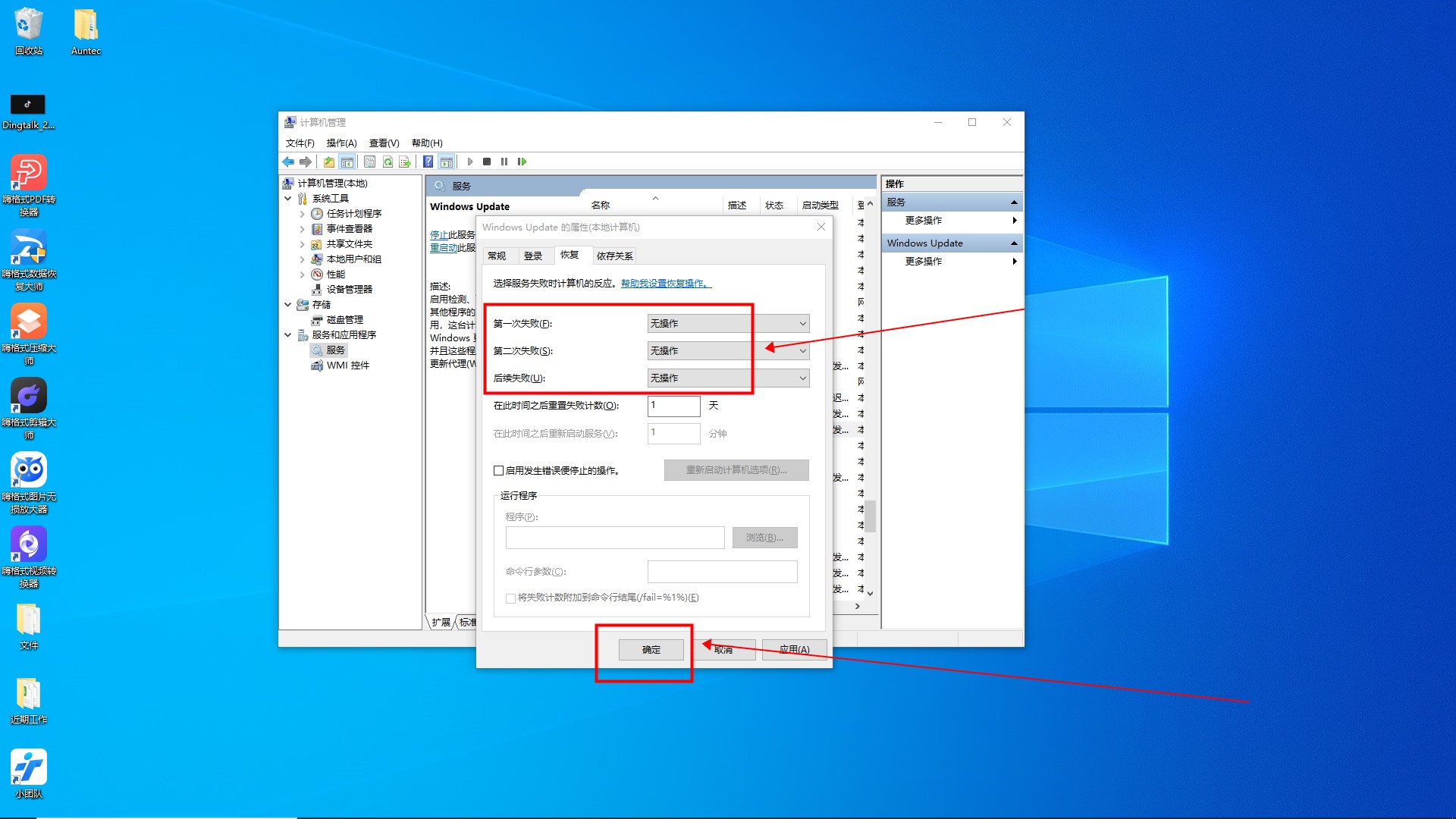Open the 帮助(H) menu

pos(427,143)
